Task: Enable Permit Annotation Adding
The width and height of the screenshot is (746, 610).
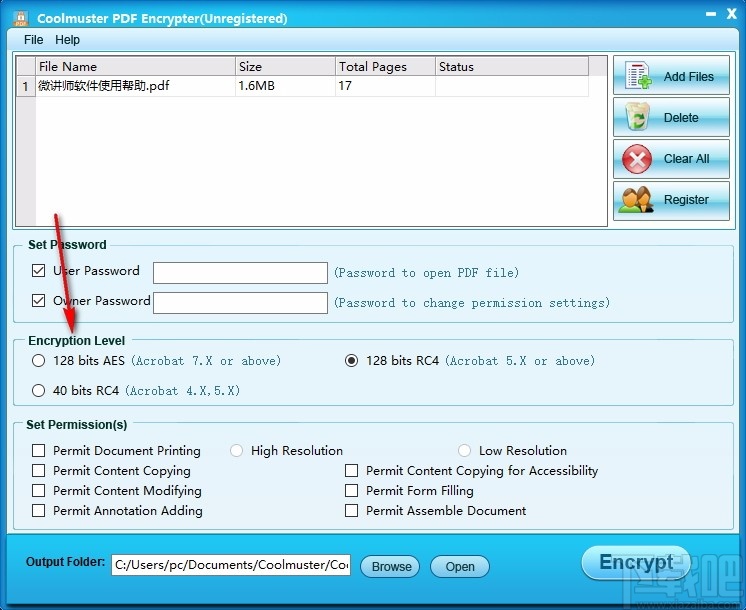Action: tap(38, 510)
